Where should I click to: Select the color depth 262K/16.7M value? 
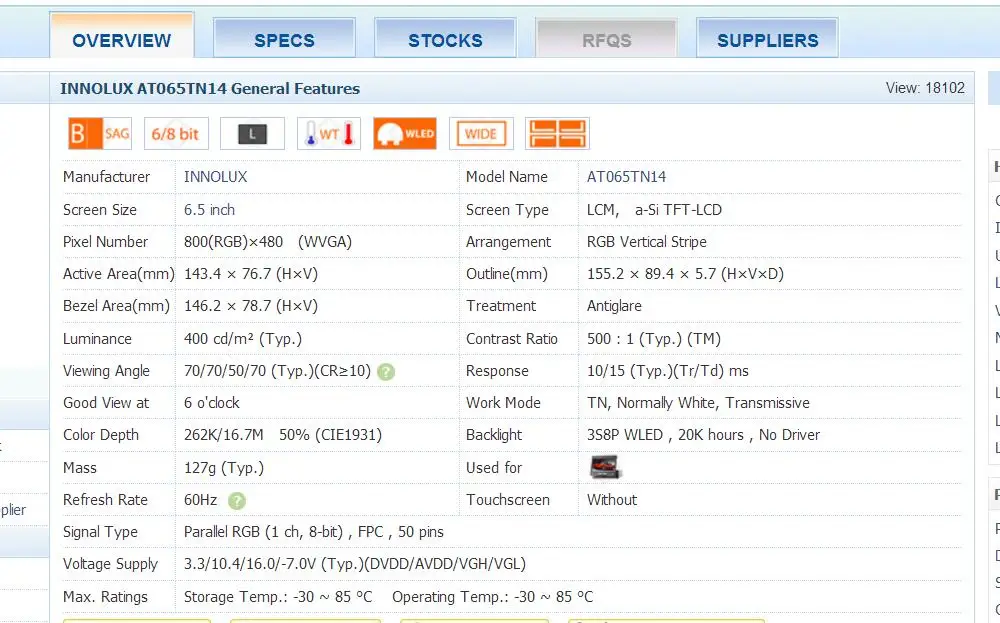tap(283, 434)
